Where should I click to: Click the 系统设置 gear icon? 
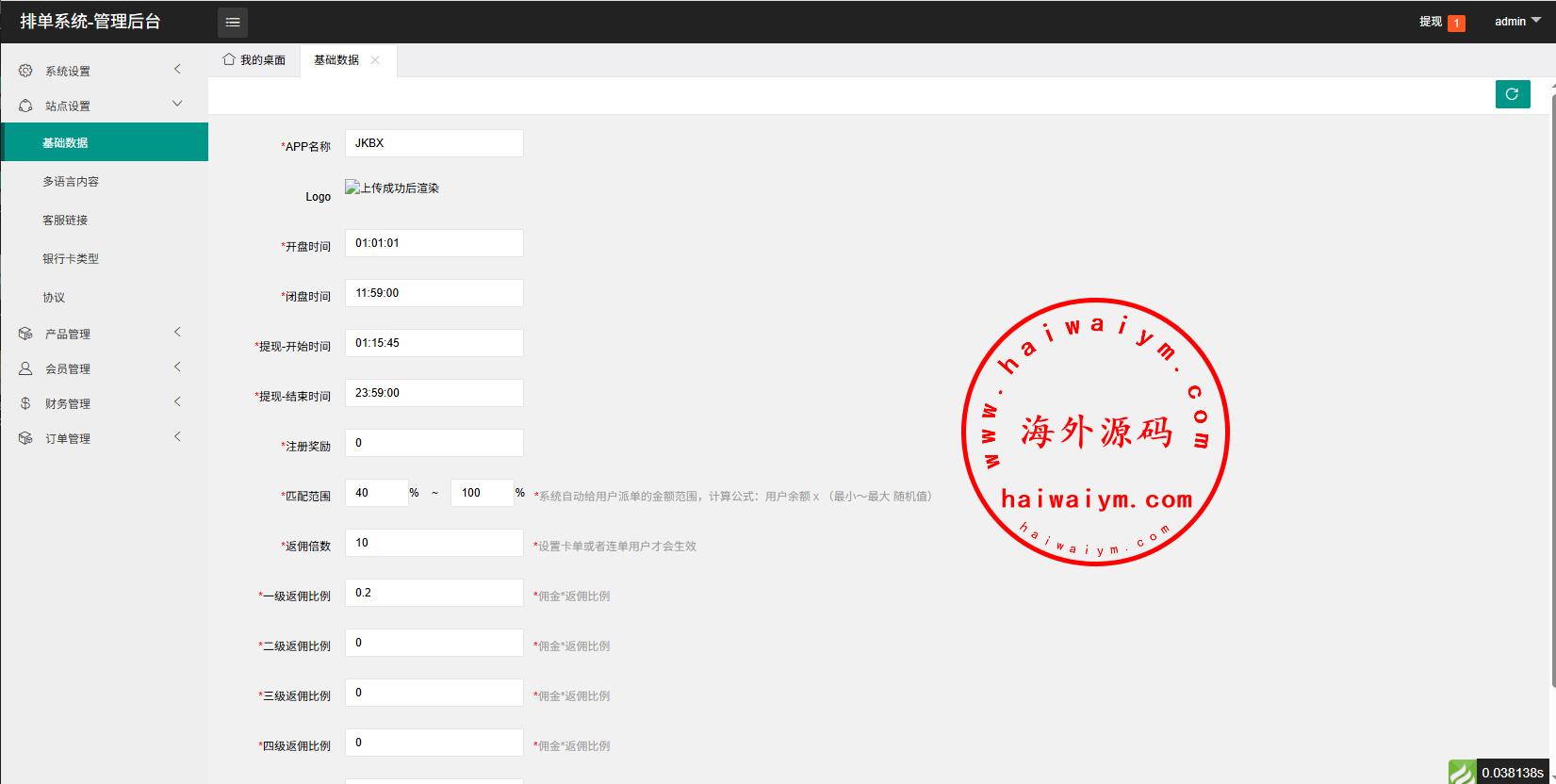(25, 71)
